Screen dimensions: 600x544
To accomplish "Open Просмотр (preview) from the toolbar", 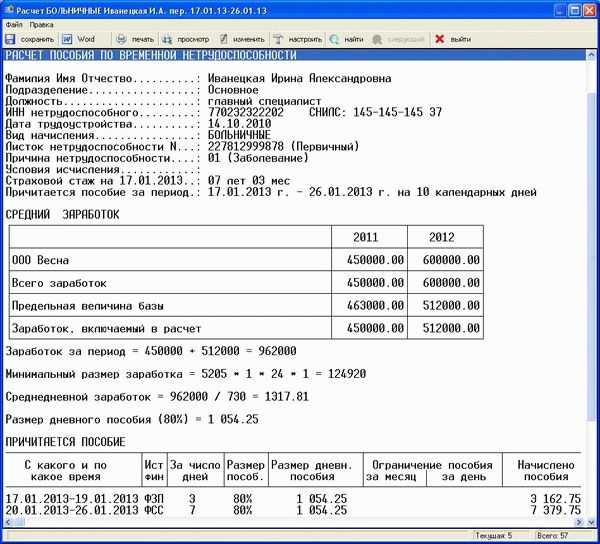I will pyautogui.click(x=186, y=39).
